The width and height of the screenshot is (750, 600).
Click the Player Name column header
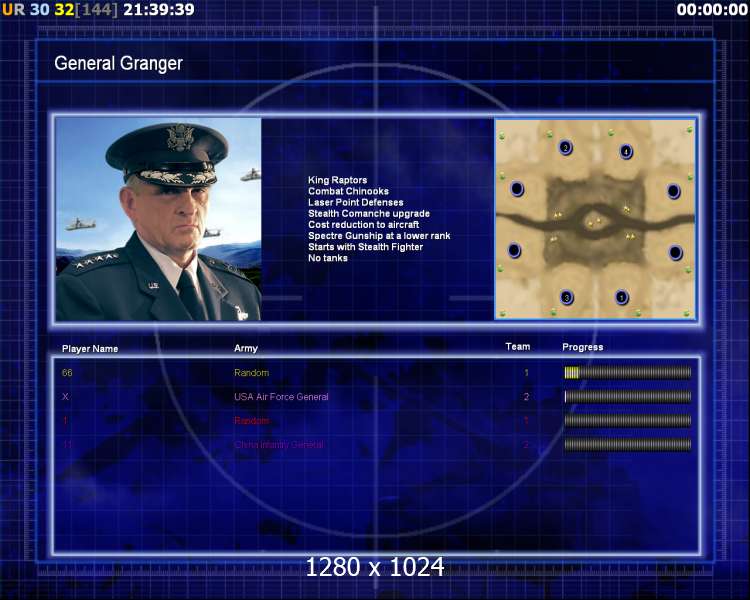[90, 349]
